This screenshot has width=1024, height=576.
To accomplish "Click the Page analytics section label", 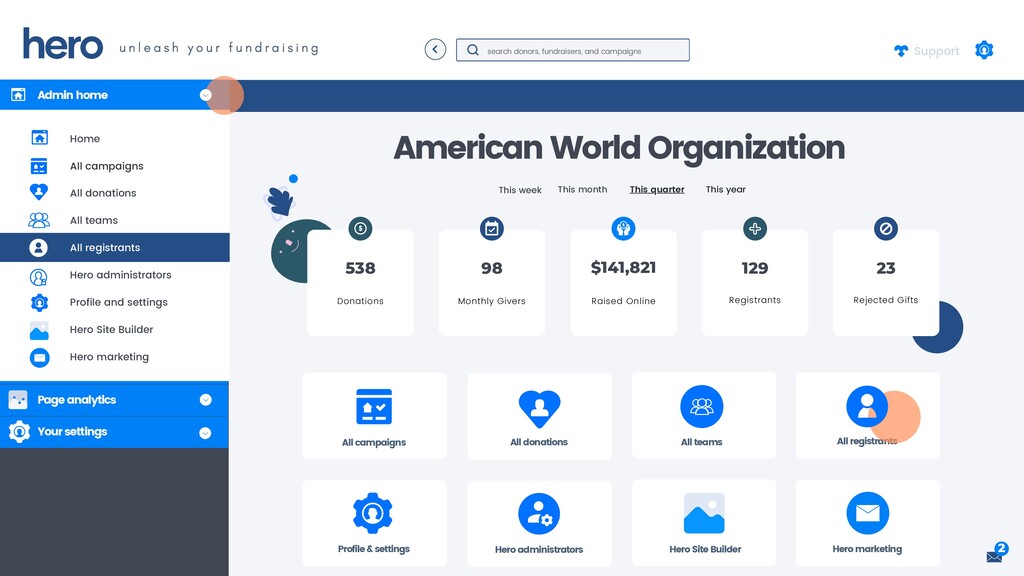I will pyautogui.click(x=76, y=400).
